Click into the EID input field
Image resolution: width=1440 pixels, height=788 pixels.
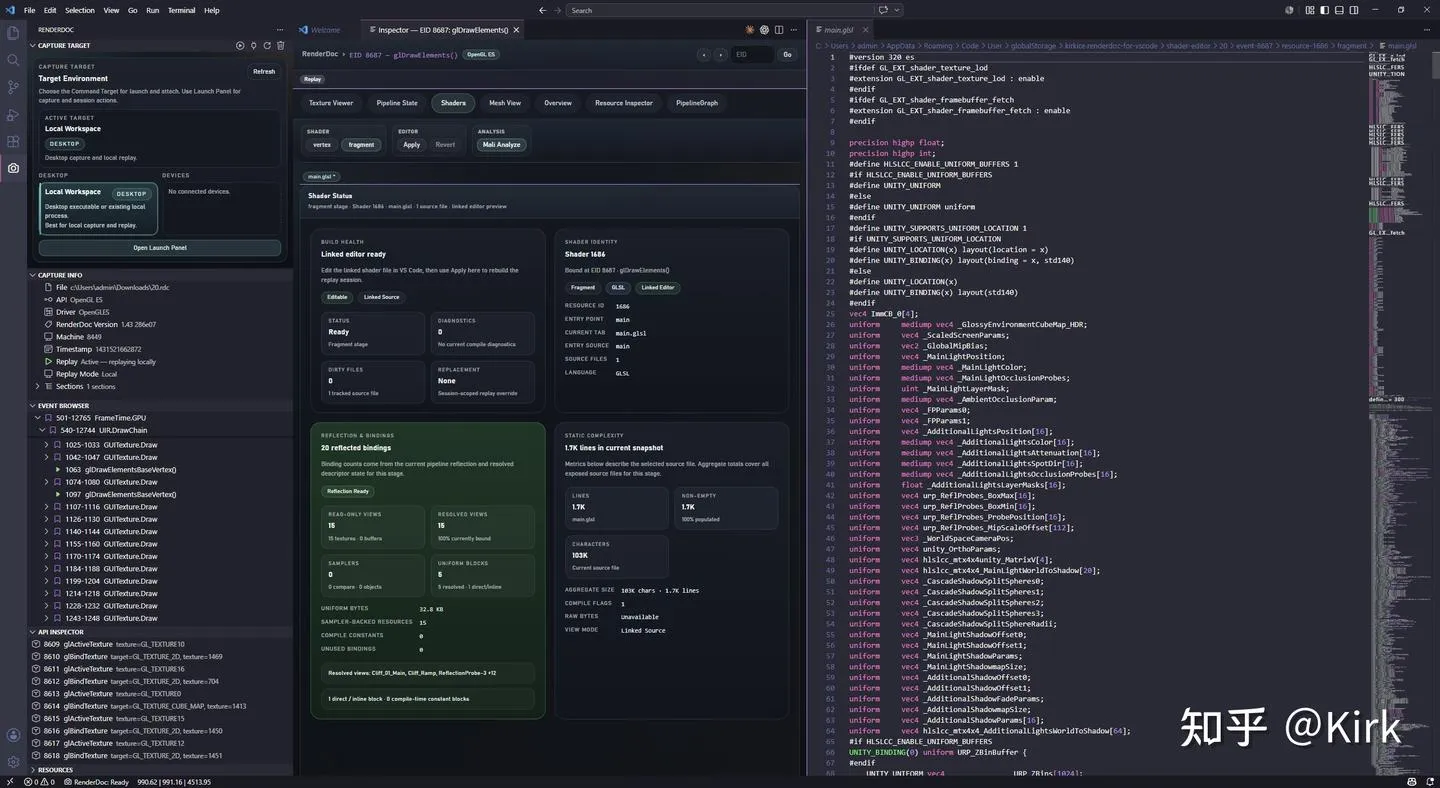click(752, 55)
